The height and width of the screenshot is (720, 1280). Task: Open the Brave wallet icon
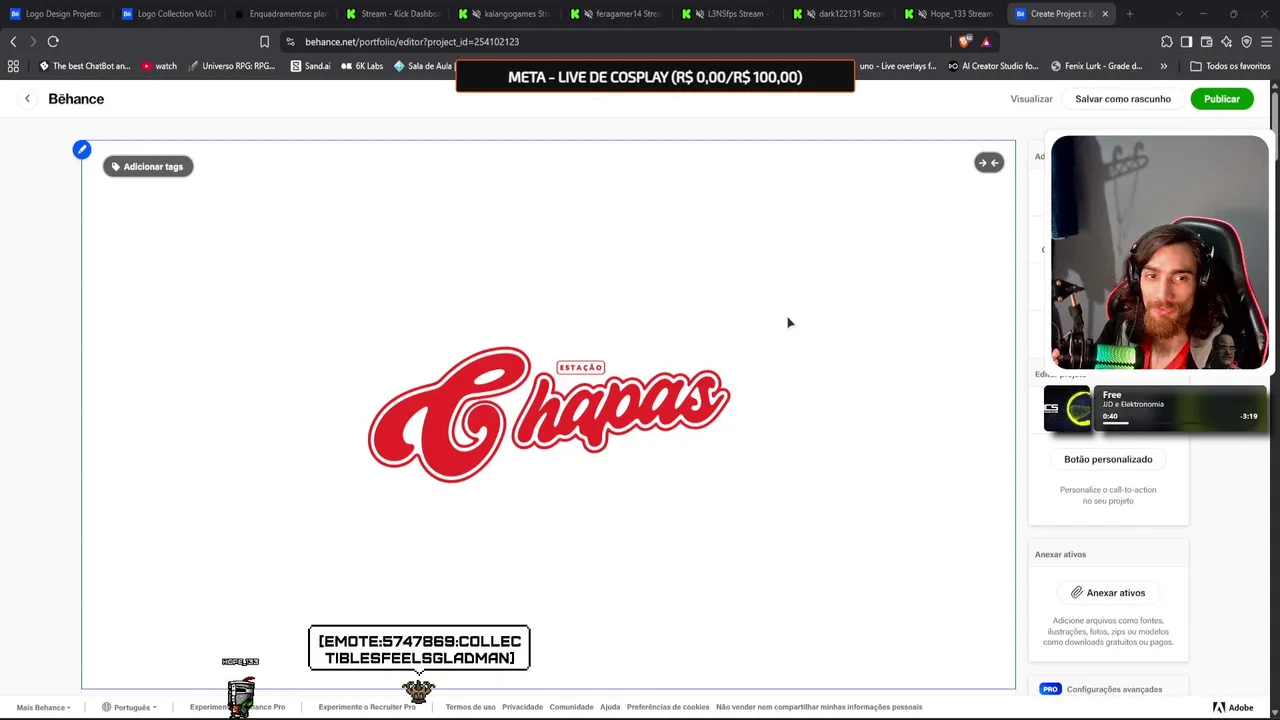(x=1206, y=42)
